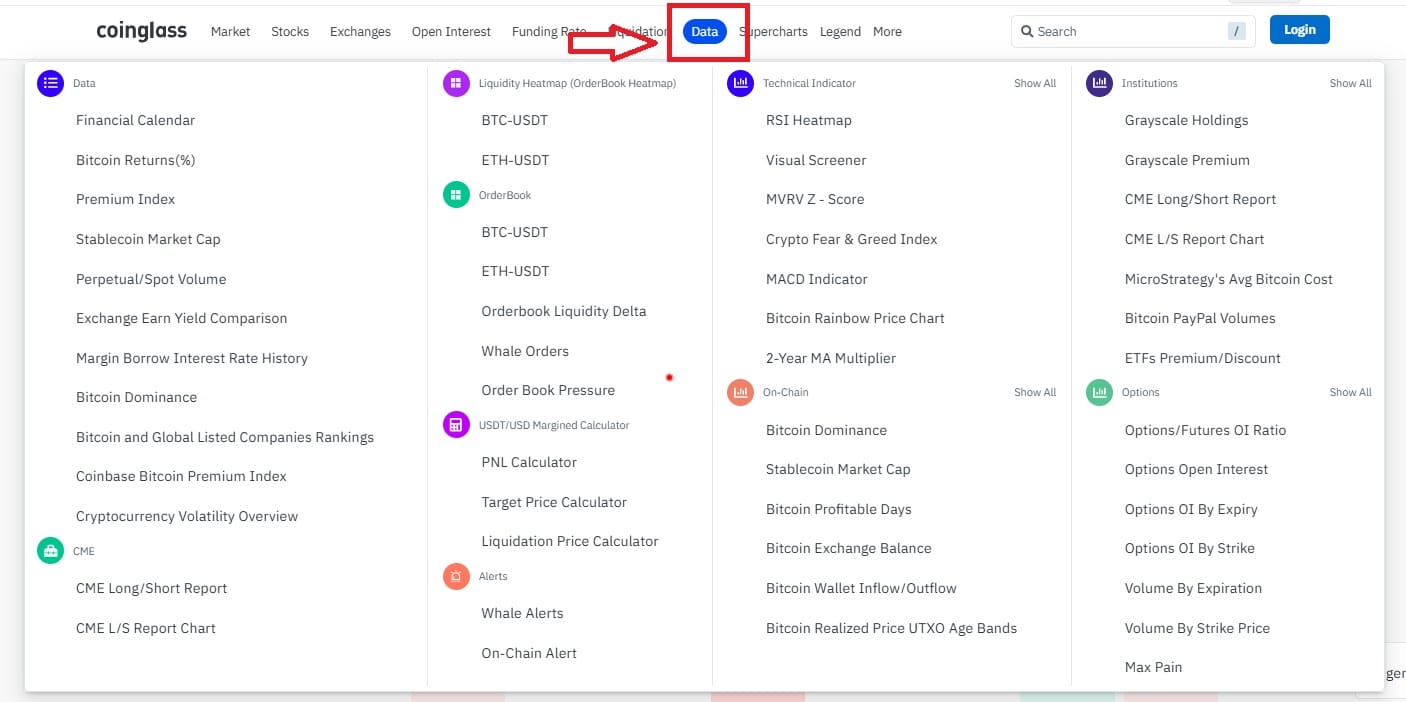The width and height of the screenshot is (1406, 702).
Task: Focus the Search input field
Action: 1133,31
